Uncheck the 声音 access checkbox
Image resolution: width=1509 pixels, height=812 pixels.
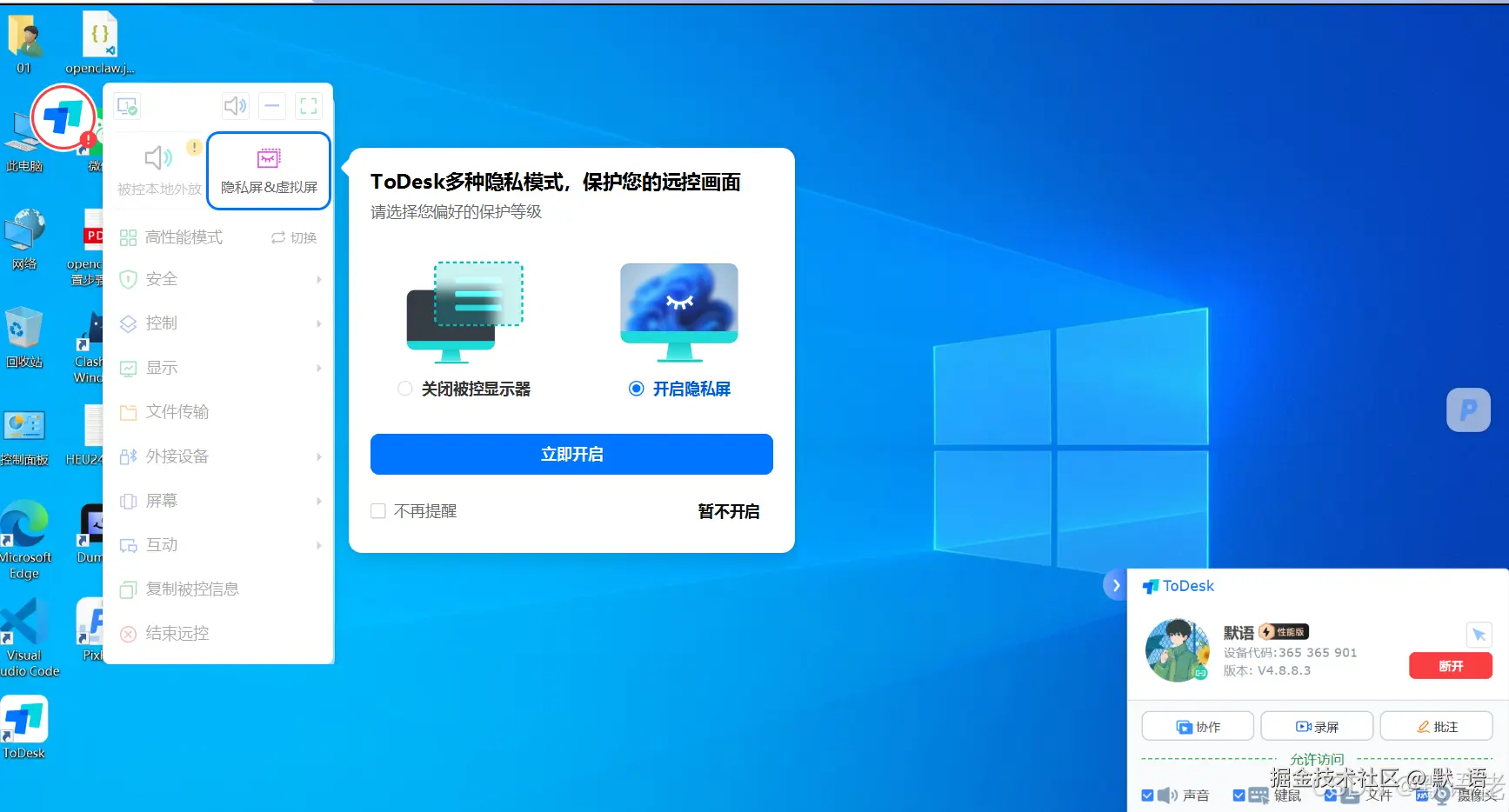[x=1147, y=795]
